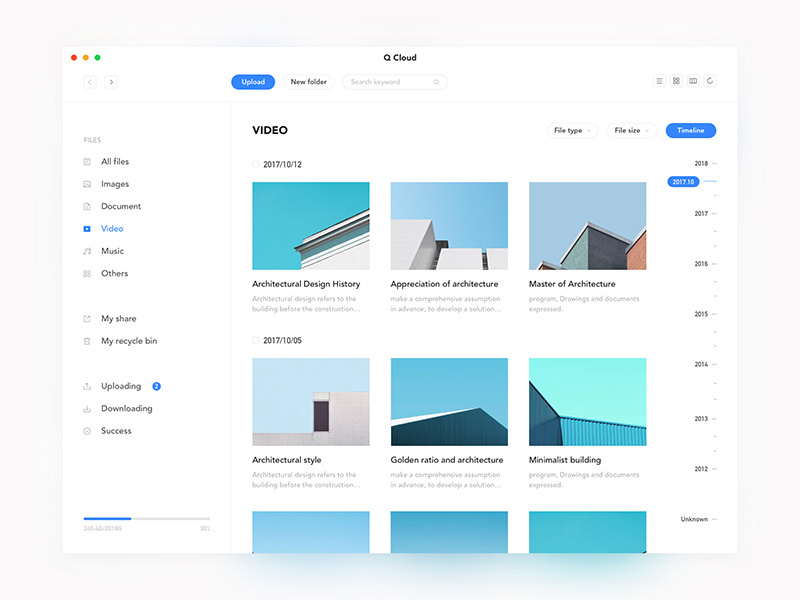Viewport: 800px width, 600px height.
Task: Click the Success checkmark icon
Action: point(87,431)
